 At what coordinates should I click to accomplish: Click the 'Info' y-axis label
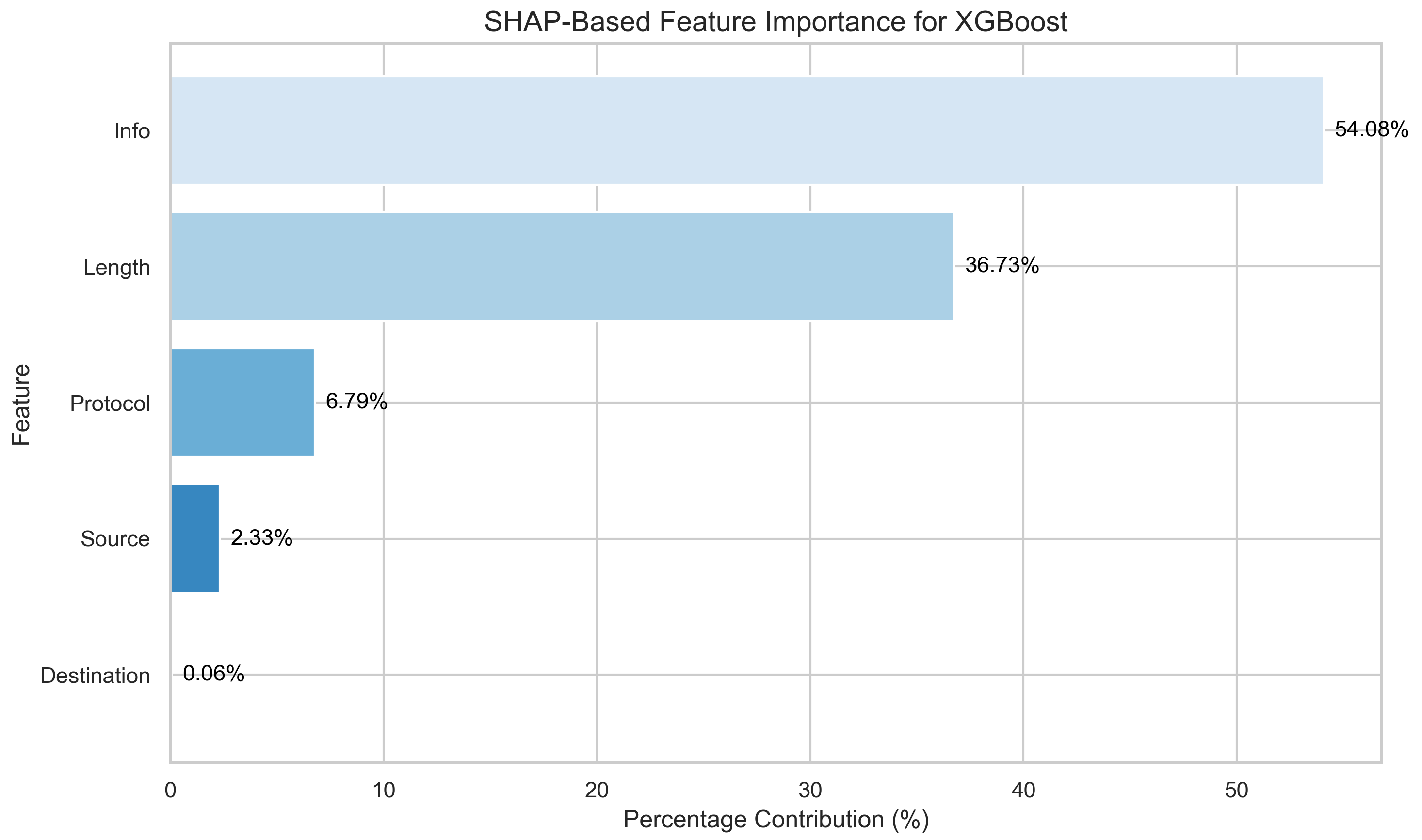(132, 131)
